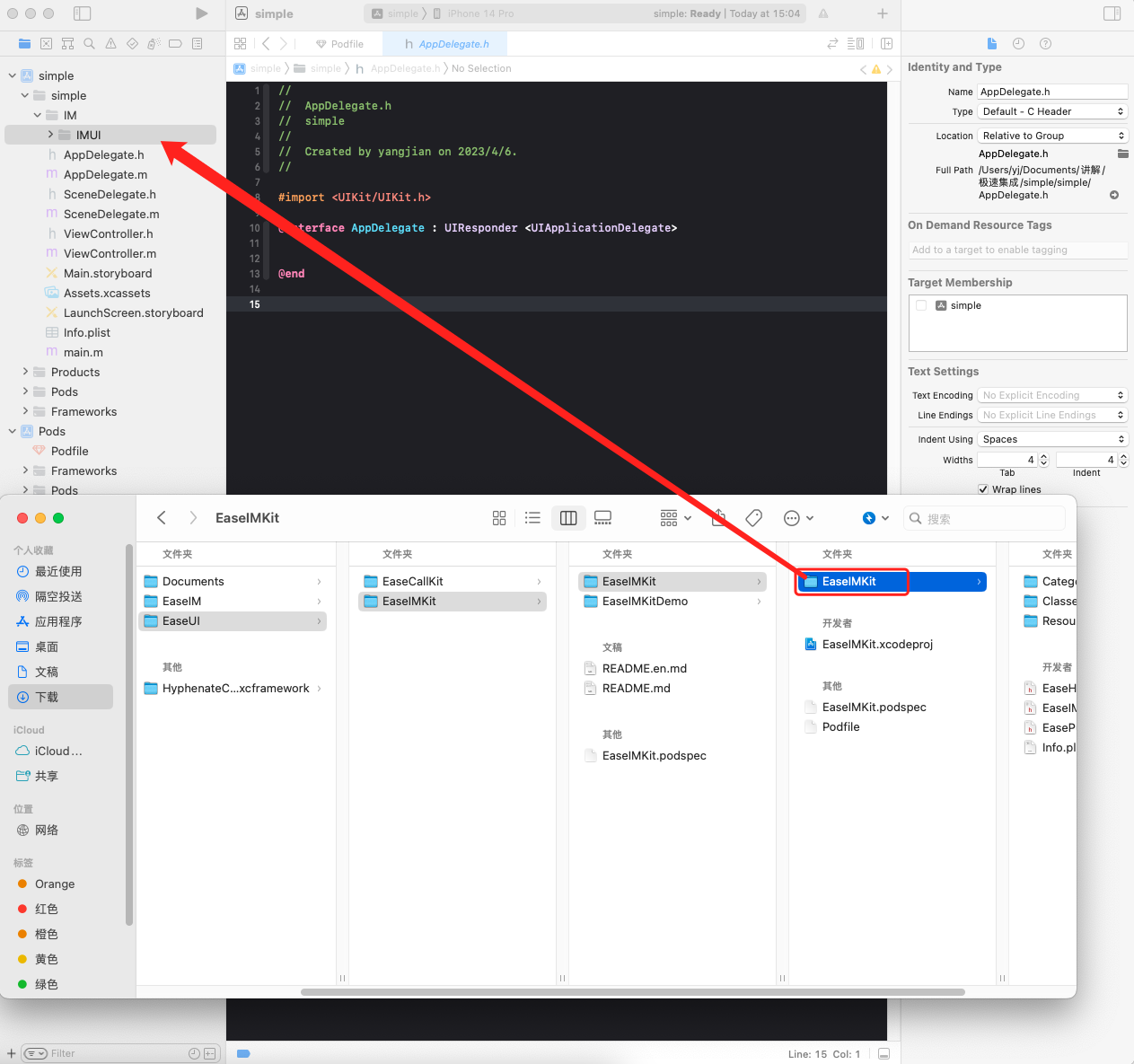Switch to Podfile editor tab

(339, 44)
